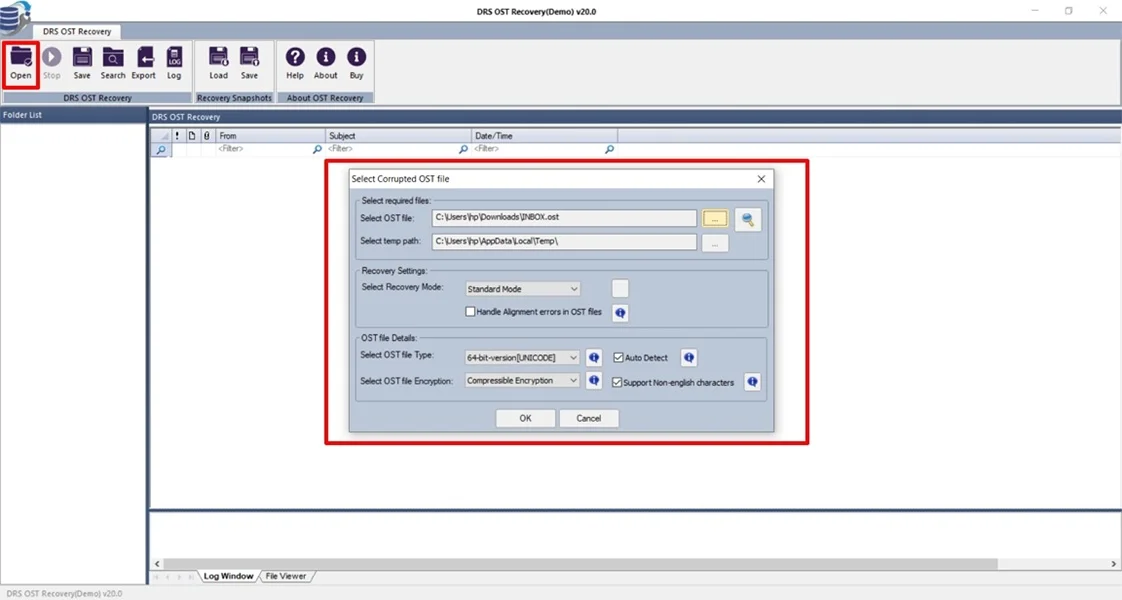Click the search OST file magnifier icon
1122x600 pixels.
(748, 220)
